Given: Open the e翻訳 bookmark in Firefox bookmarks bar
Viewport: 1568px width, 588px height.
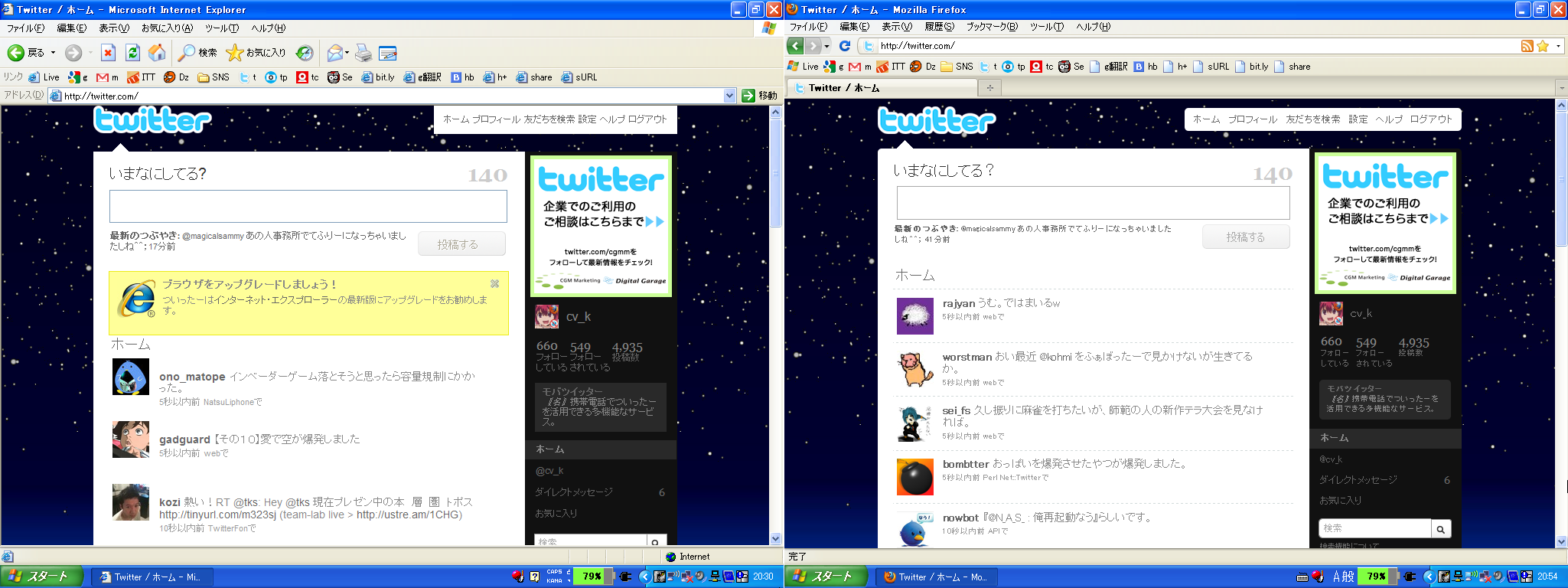Looking at the screenshot, I should click(x=1109, y=67).
